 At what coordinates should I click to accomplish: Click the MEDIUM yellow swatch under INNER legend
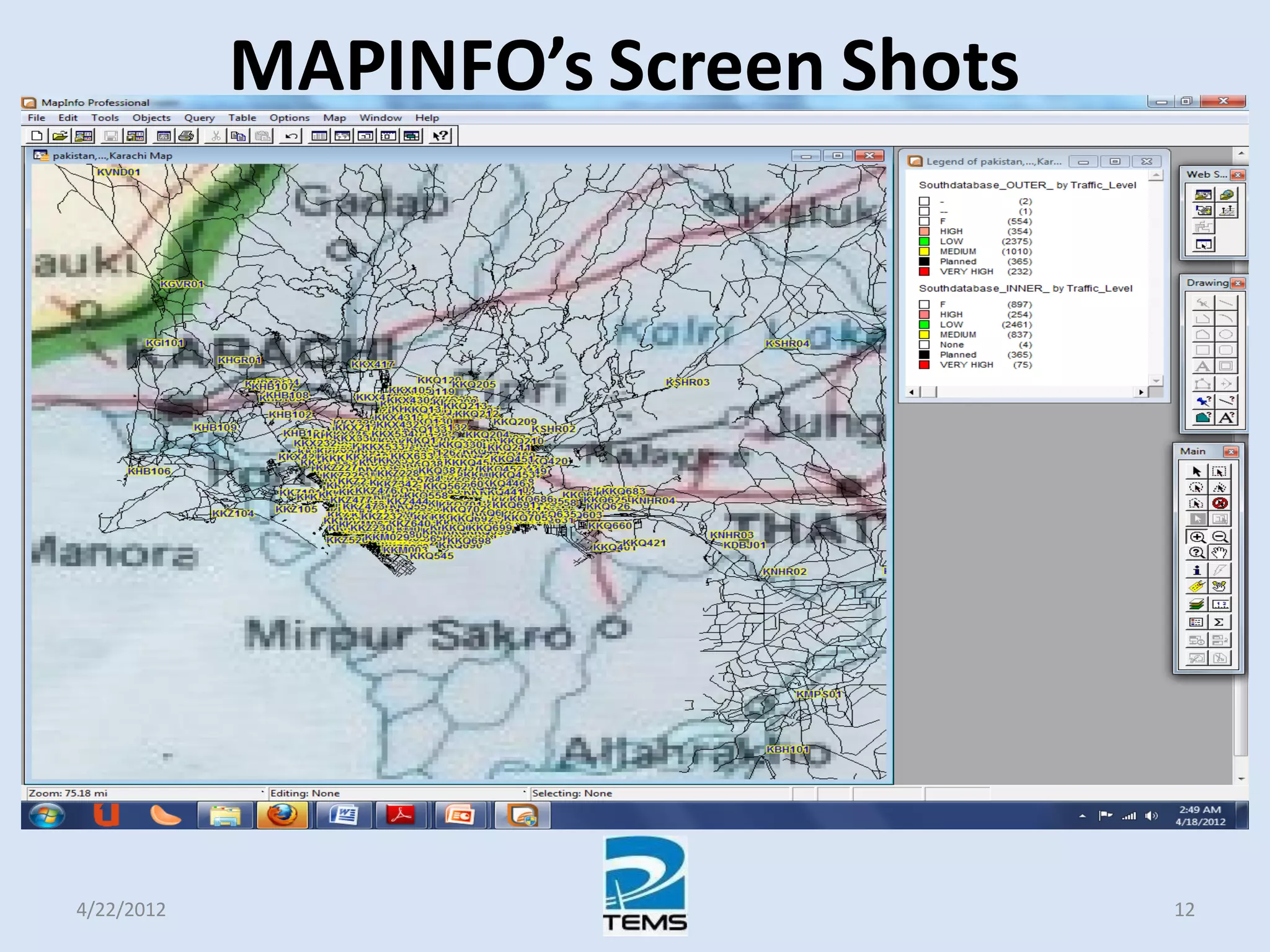(924, 335)
